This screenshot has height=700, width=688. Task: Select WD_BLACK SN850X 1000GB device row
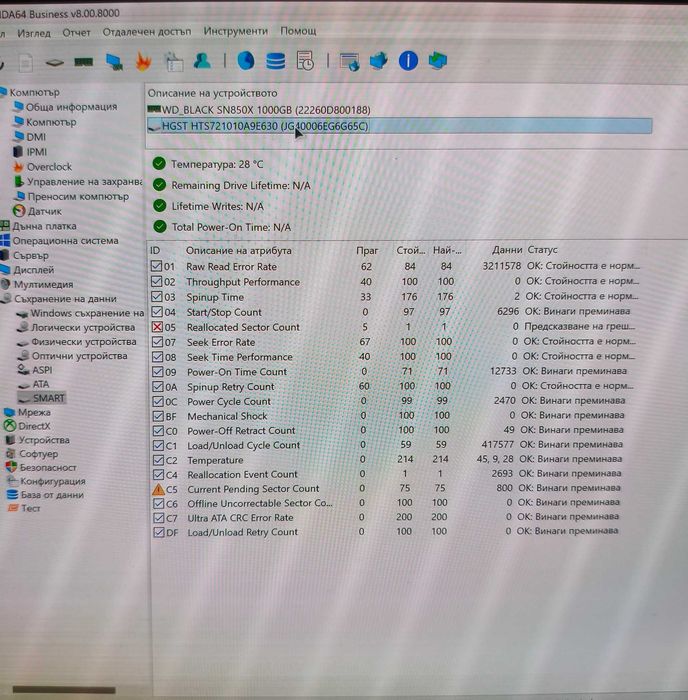click(400, 110)
